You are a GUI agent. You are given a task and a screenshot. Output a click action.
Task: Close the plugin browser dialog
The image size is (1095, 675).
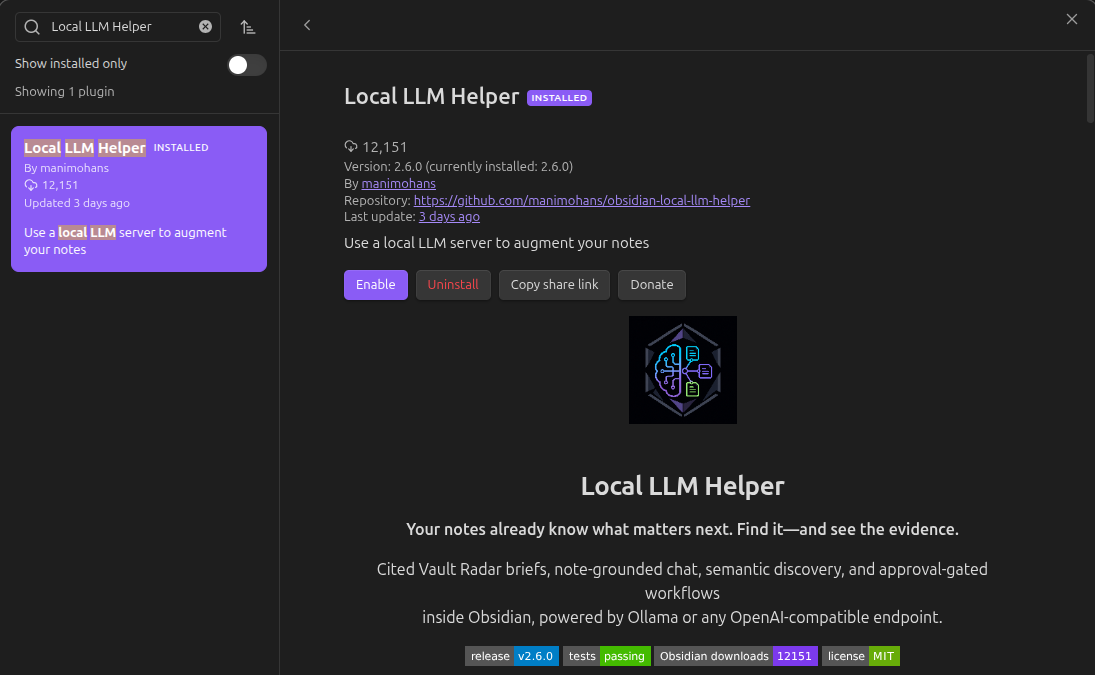click(x=1072, y=19)
